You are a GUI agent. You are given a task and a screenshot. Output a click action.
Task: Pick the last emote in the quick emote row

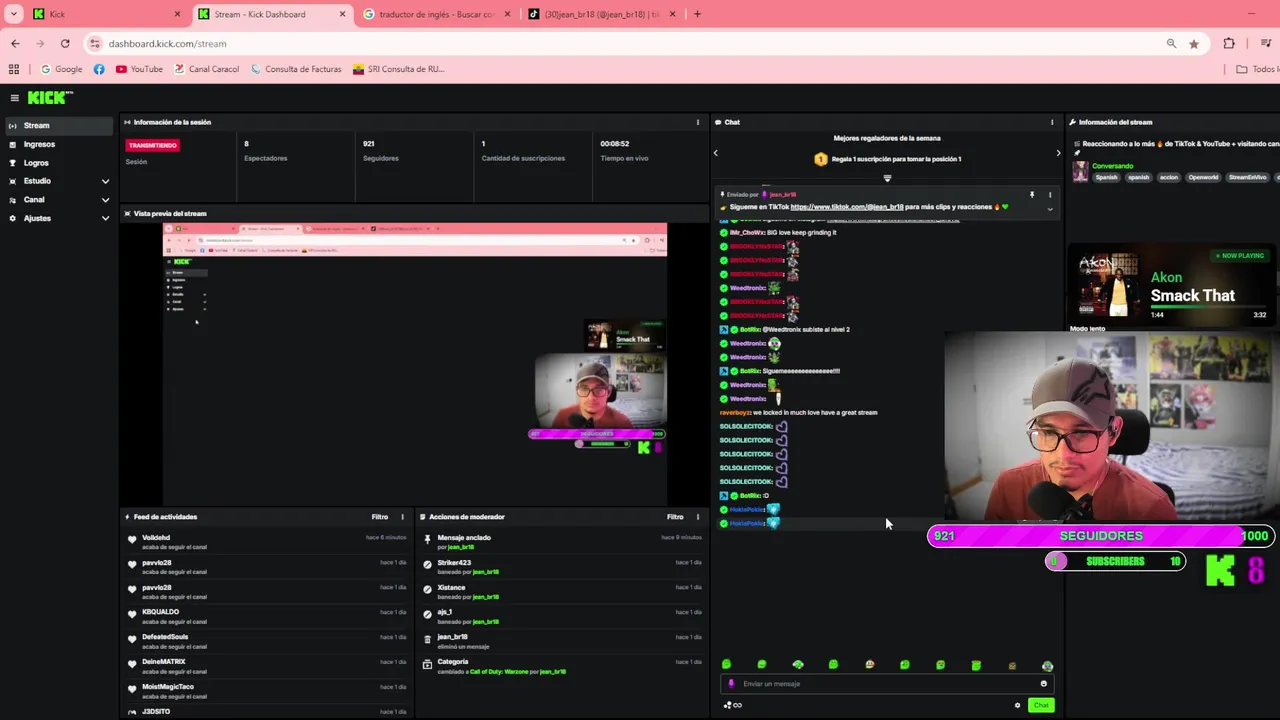(1047, 665)
